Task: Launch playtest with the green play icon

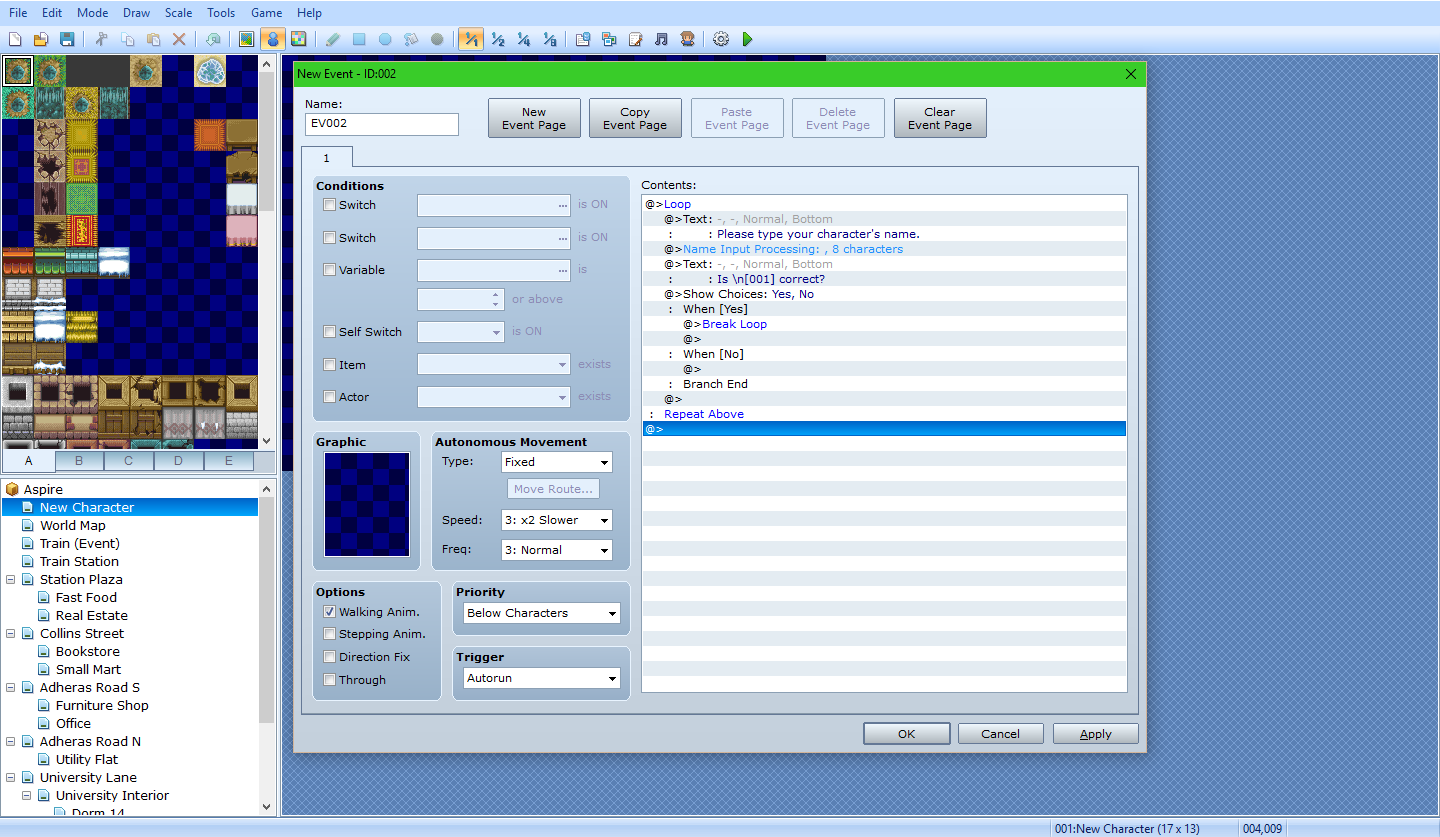Action: (747, 39)
